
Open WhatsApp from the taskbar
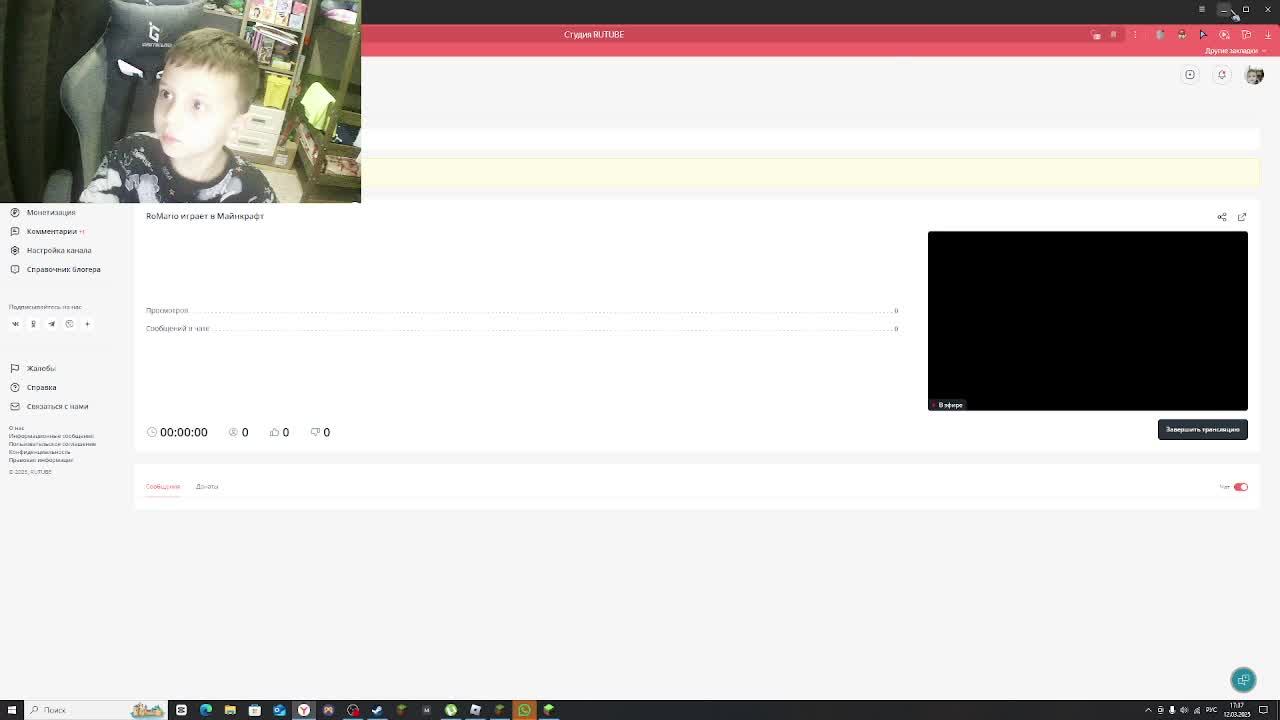point(524,710)
